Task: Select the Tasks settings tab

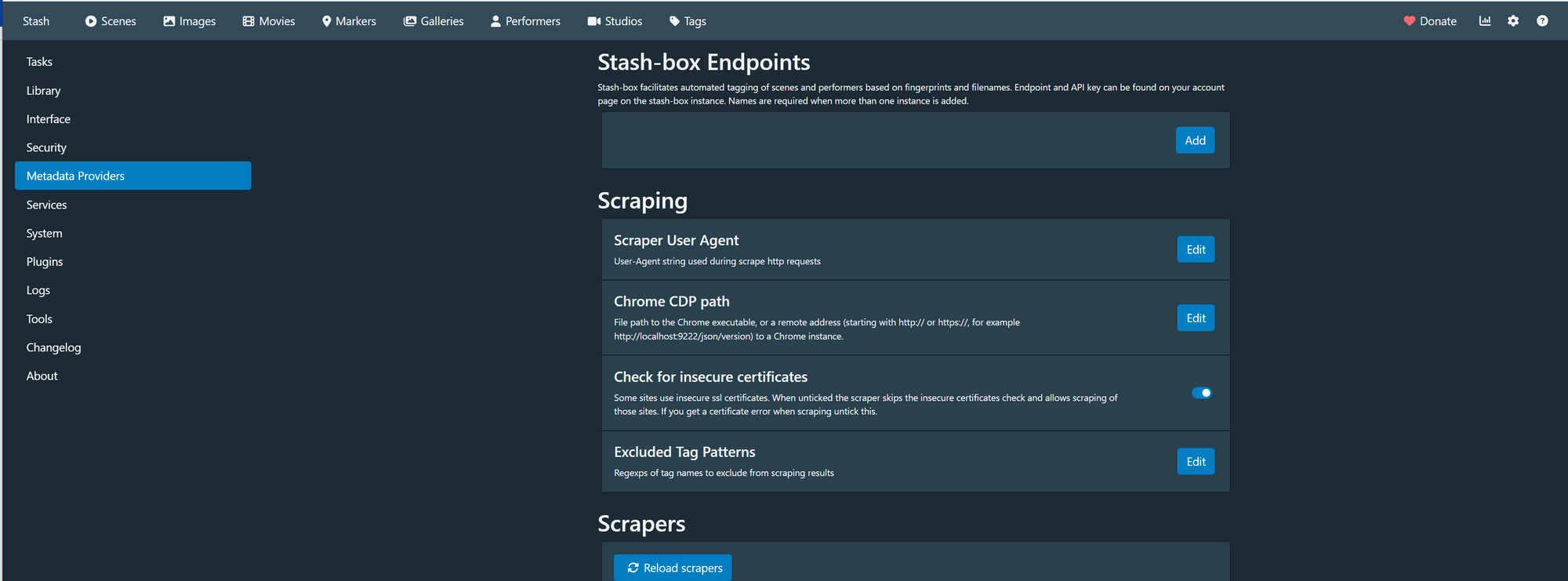Action: click(x=133, y=62)
